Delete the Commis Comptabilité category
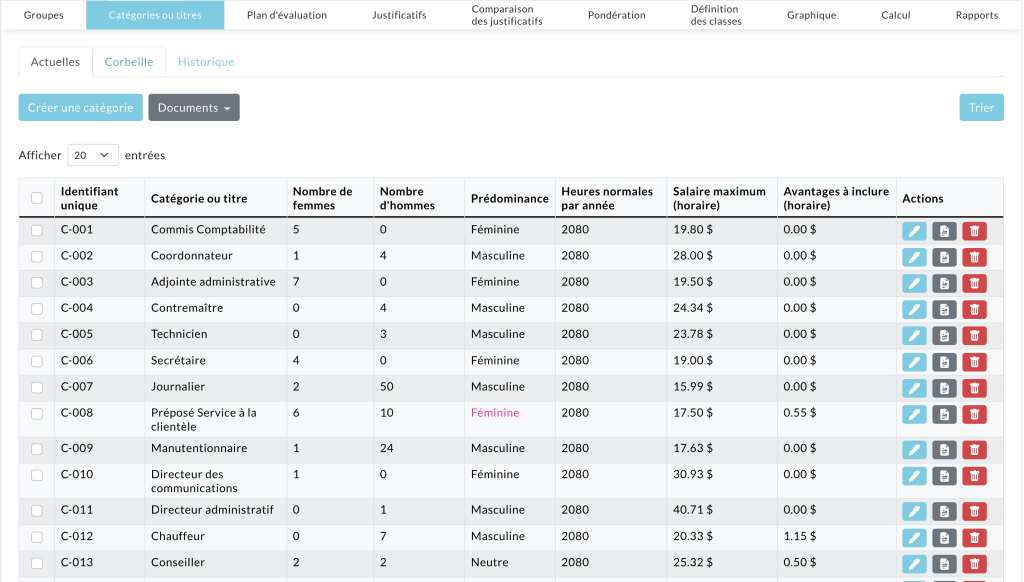Image resolution: width=1024 pixels, height=582 pixels. click(974, 231)
